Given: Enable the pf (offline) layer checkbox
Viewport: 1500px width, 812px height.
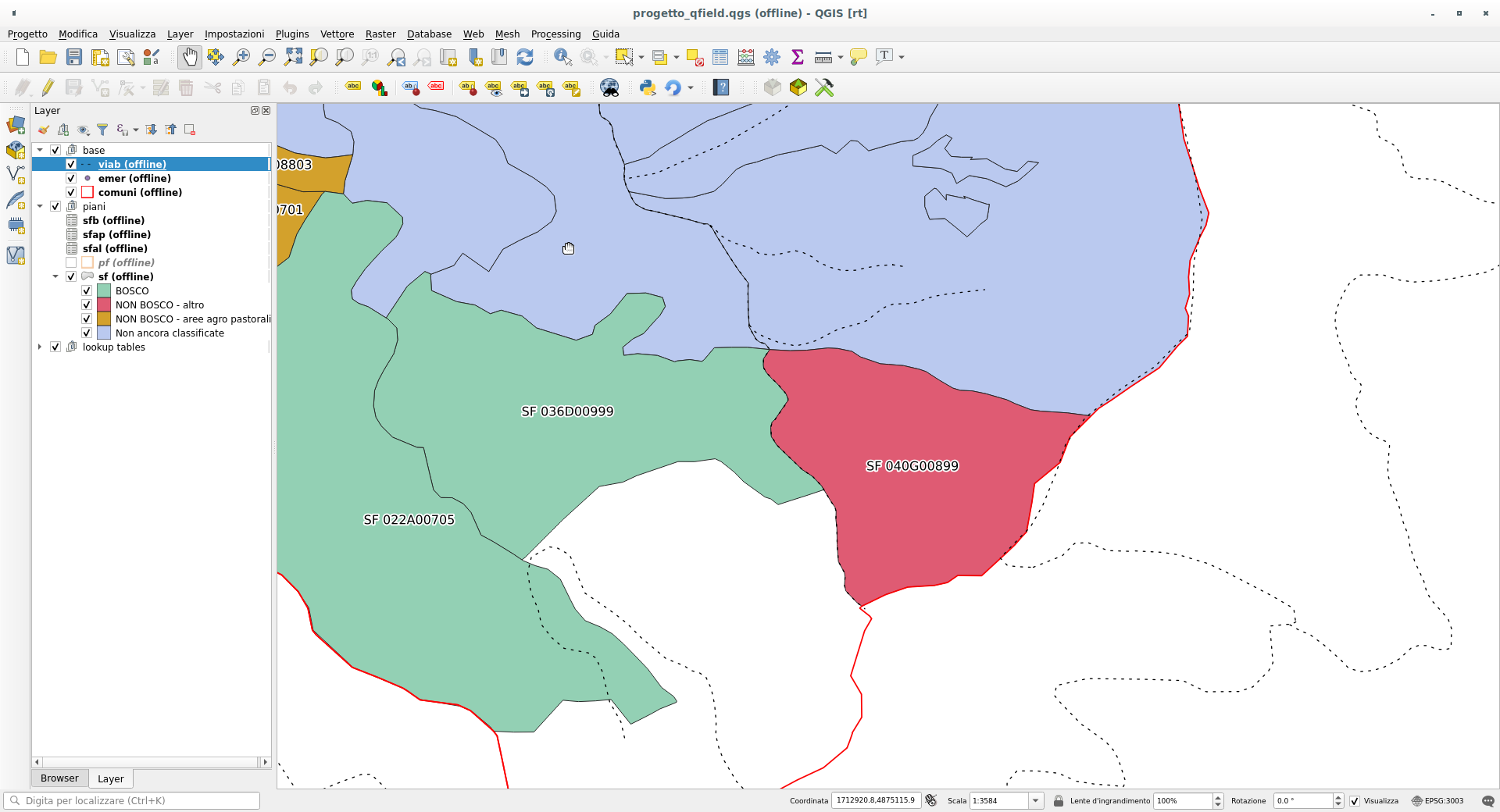Looking at the screenshot, I should point(71,262).
